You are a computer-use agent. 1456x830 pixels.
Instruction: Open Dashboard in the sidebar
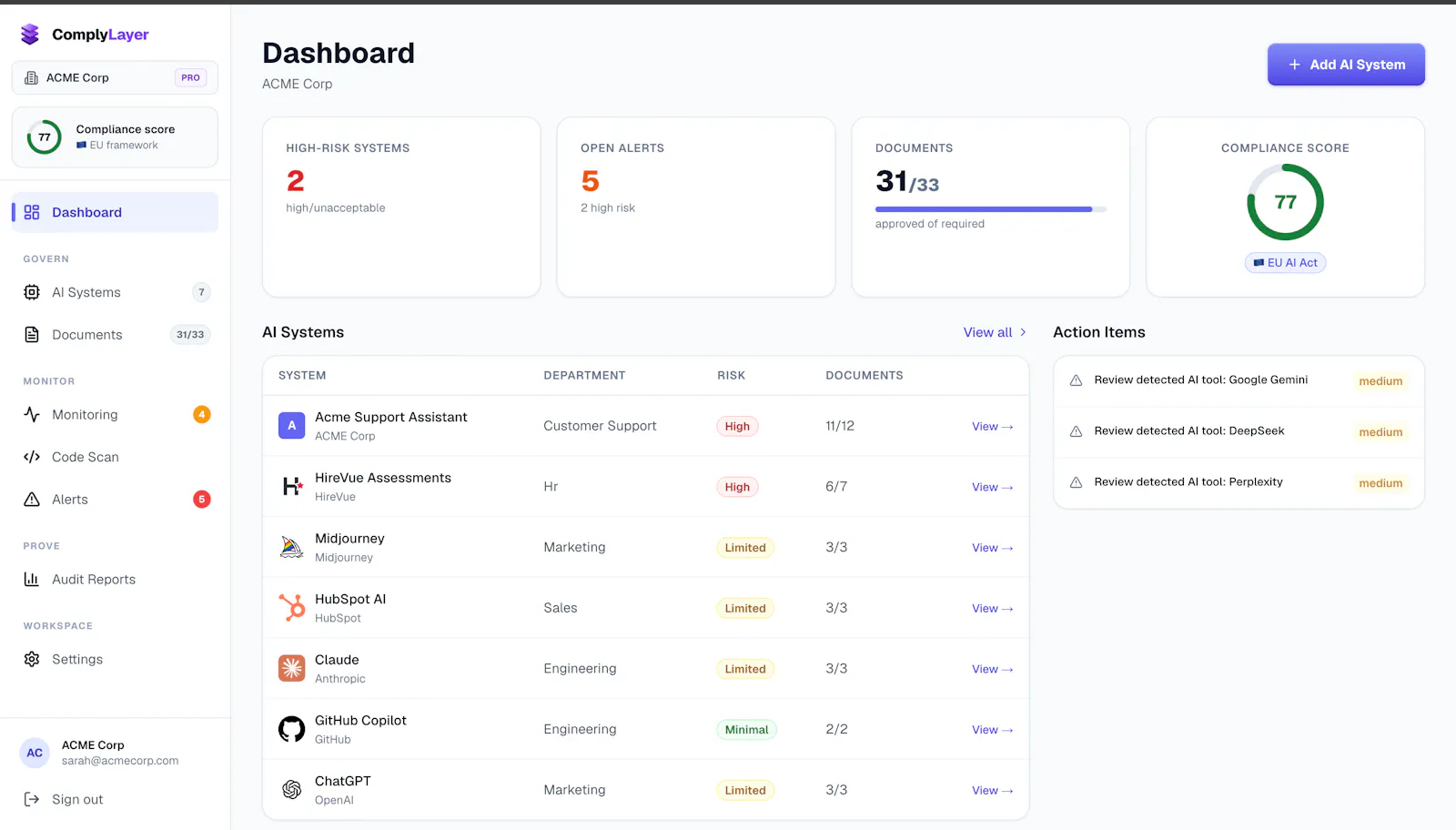click(115, 212)
